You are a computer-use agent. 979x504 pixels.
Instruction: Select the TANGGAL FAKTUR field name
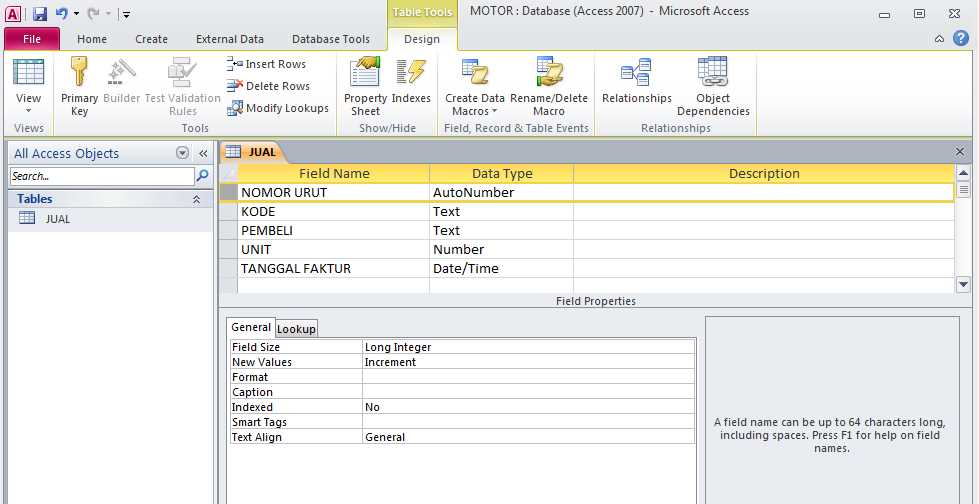click(x=333, y=269)
